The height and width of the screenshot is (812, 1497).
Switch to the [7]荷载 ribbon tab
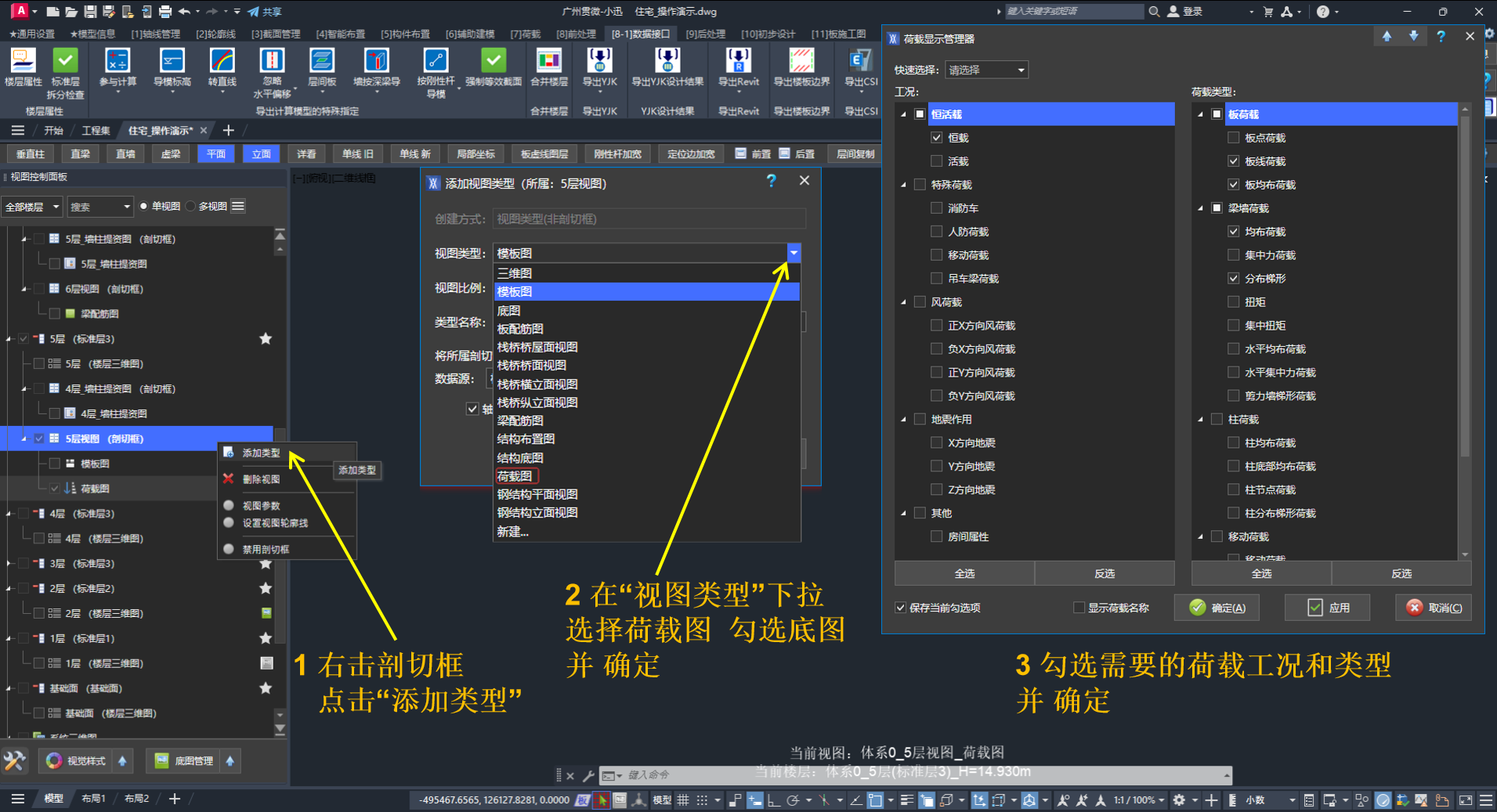(526, 34)
